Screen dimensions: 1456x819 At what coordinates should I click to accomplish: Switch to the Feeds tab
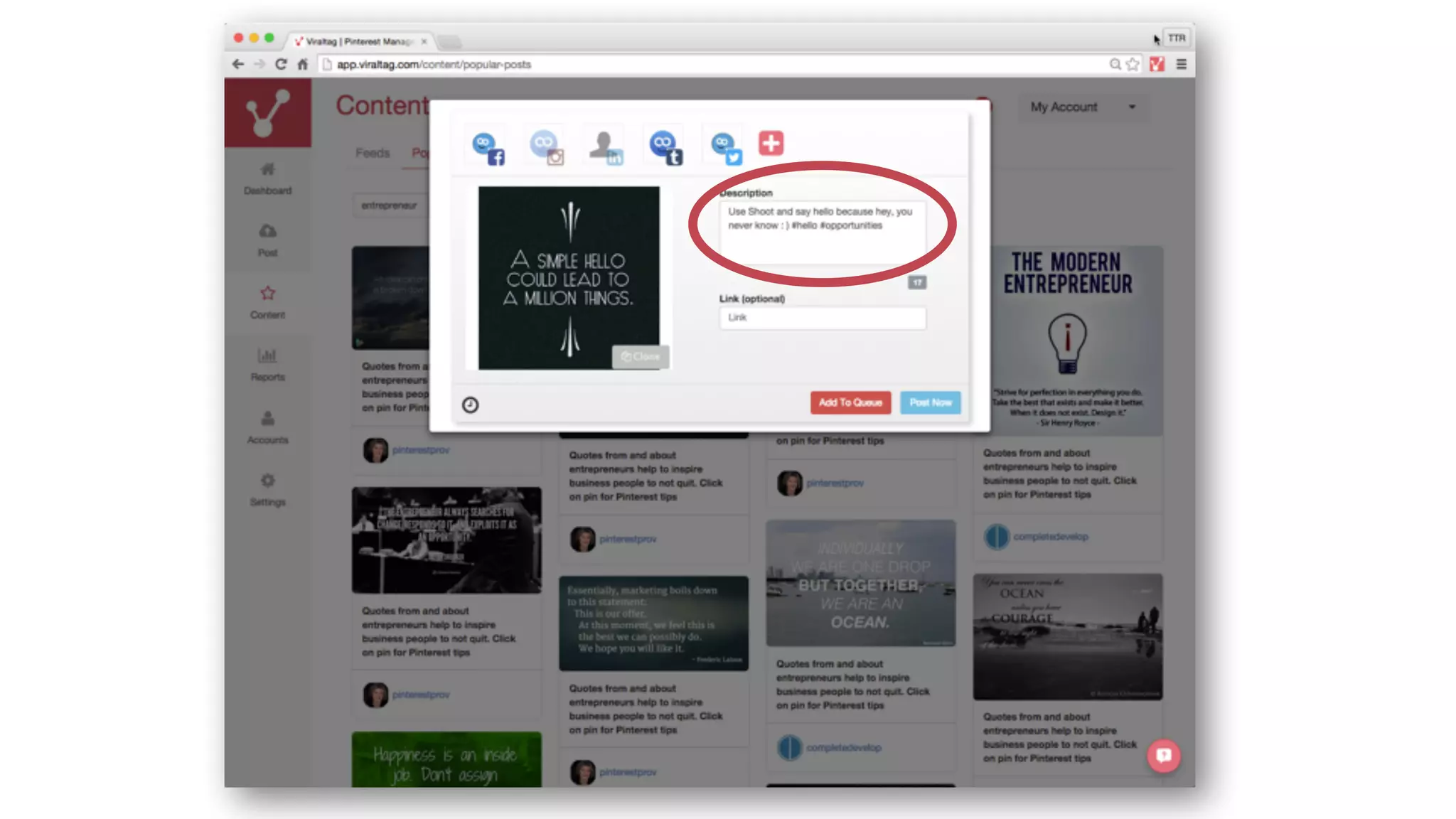[x=373, y=153]
